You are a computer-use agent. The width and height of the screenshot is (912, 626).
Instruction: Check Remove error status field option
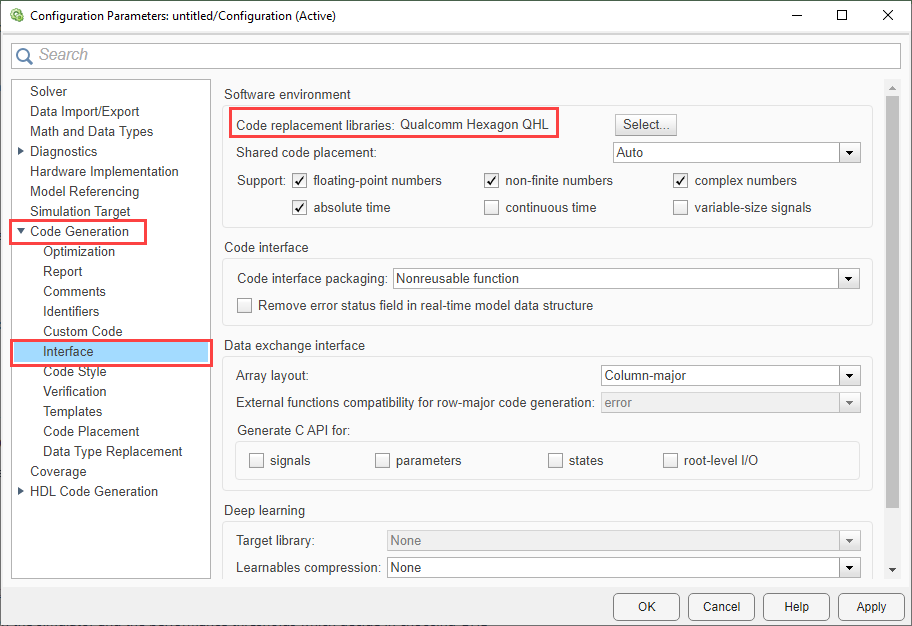click(244, 306)
